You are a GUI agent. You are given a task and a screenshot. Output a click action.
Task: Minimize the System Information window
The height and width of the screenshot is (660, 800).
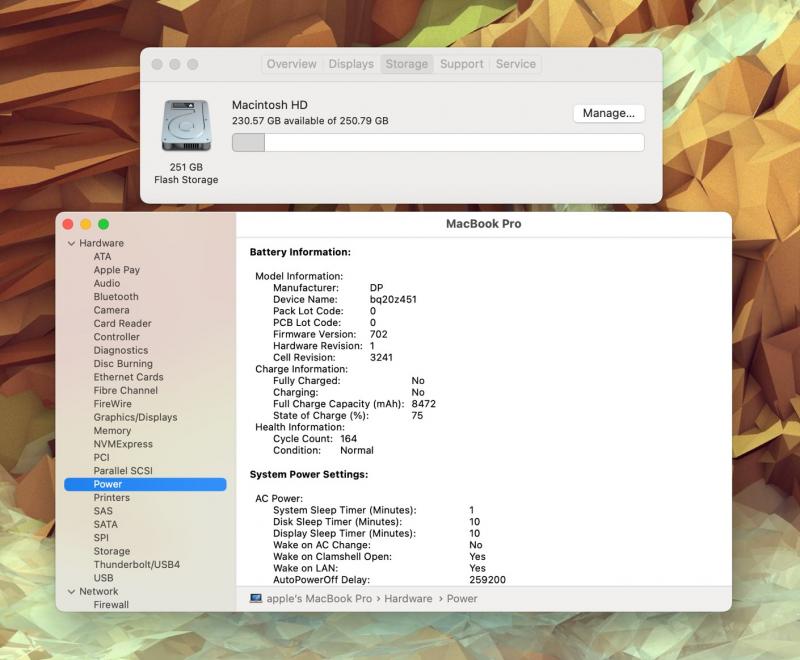click(86, 224)
